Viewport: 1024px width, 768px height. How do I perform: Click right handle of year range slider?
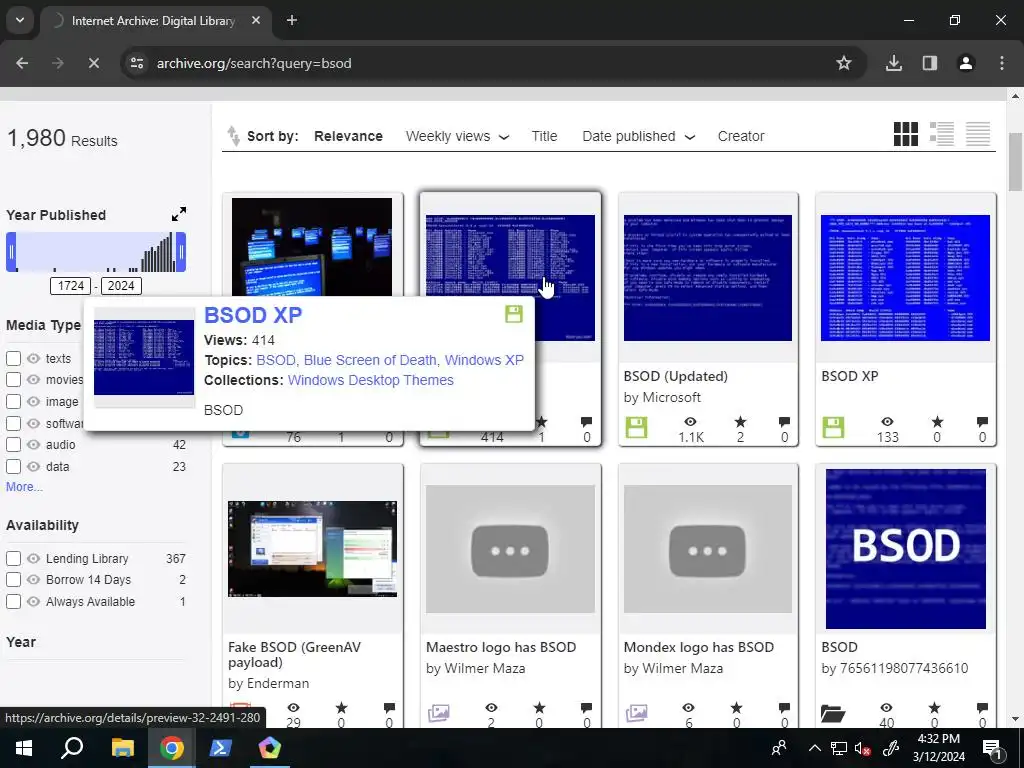click(181, 252)
